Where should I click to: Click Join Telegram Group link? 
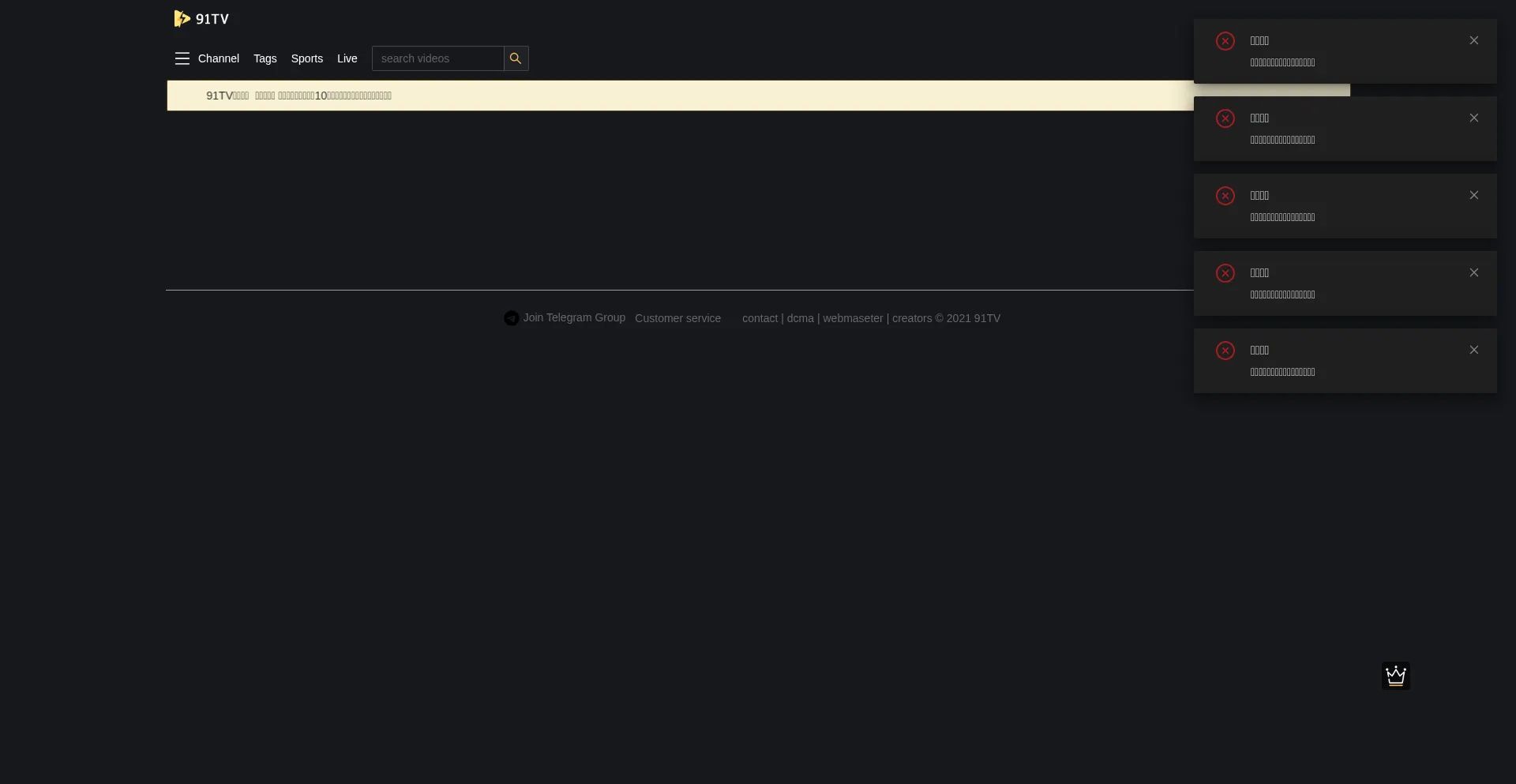573,317
